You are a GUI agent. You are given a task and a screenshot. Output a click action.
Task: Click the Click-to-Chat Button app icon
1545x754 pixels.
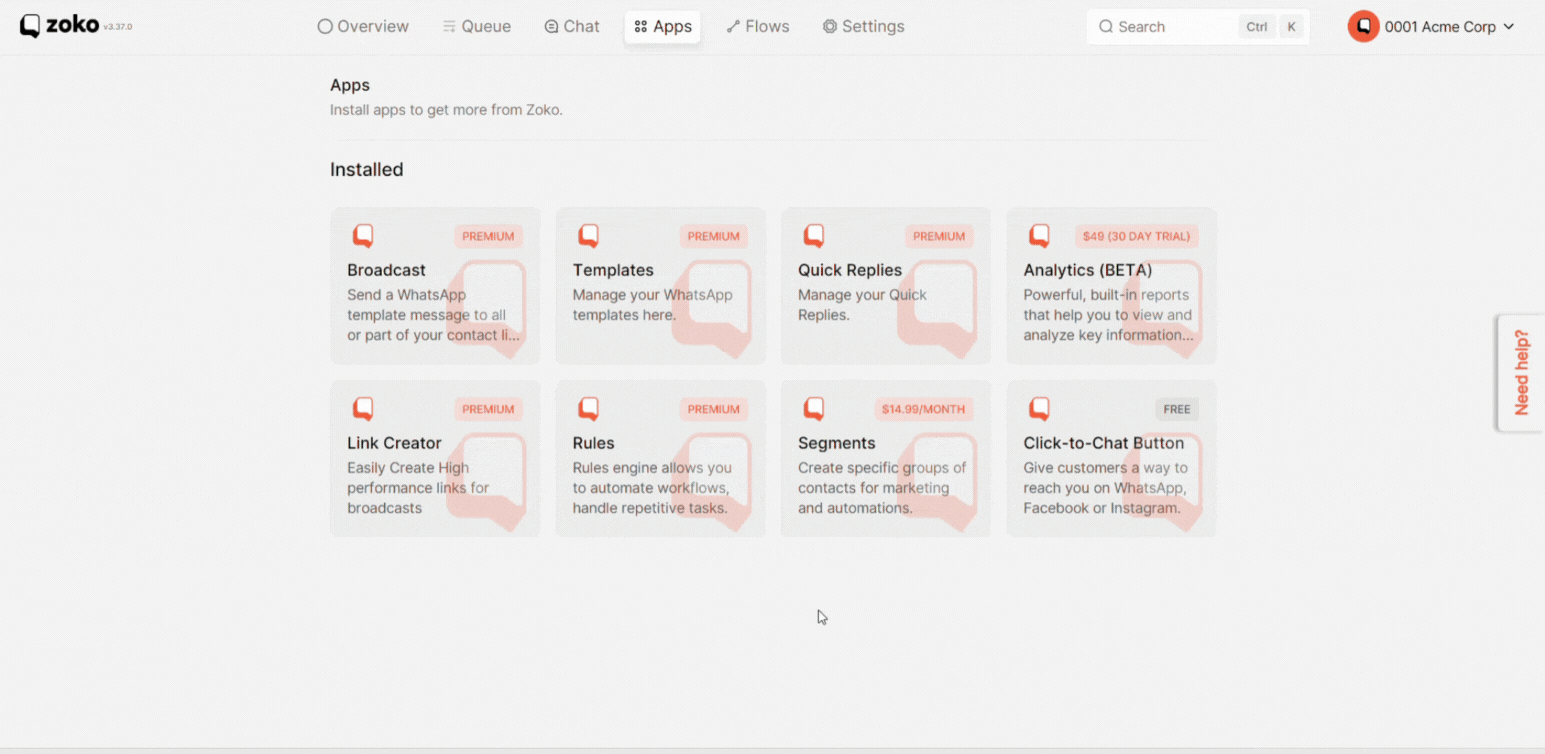click(x=1040, y=409)
